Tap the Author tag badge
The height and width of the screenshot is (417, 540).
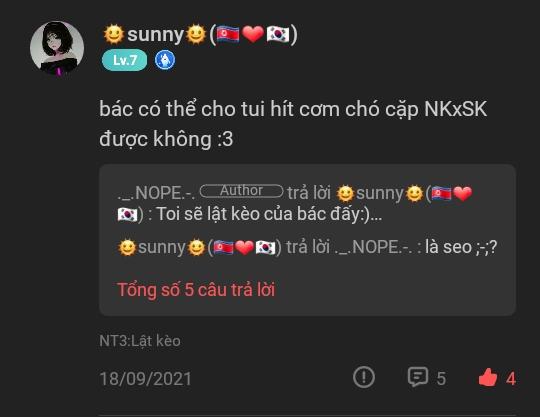point(242,191)
